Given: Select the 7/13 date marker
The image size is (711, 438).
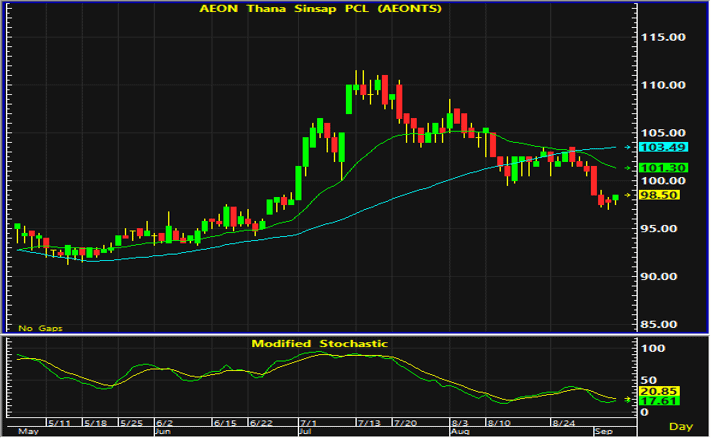Looking at the screenshot, I should [x=369, y=423].
